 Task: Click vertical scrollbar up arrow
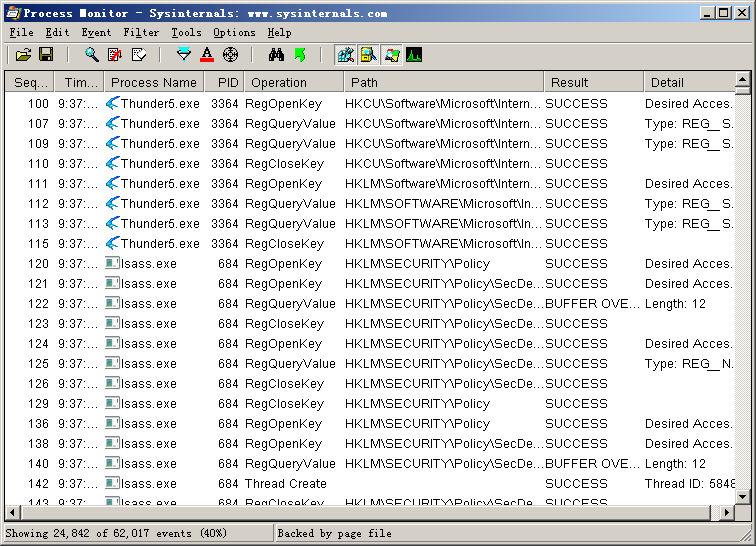(742, 78)
